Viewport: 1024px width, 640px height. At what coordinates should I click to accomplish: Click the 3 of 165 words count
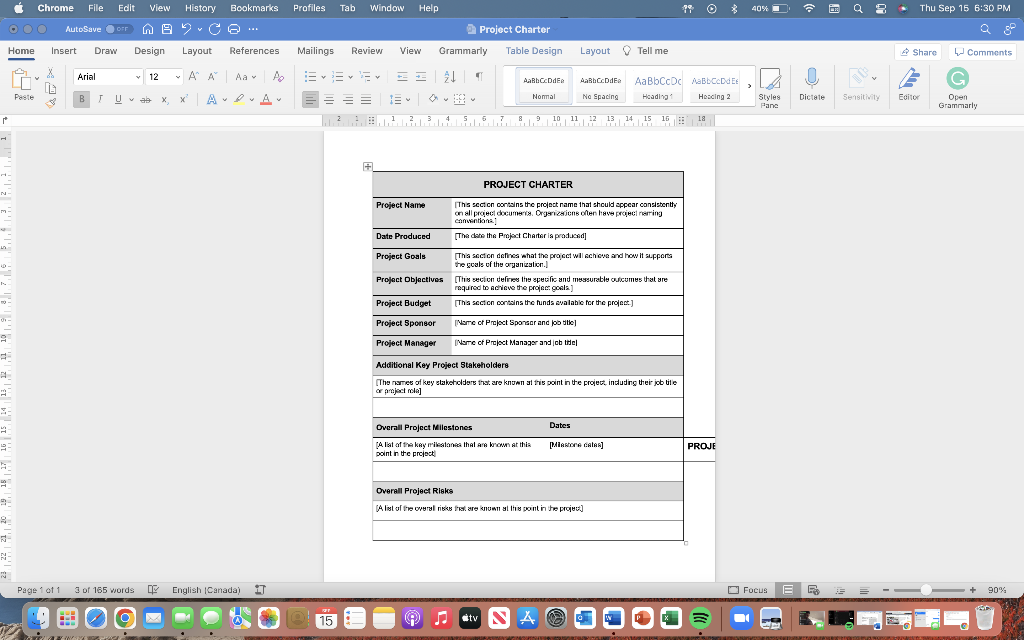point(104,590)
